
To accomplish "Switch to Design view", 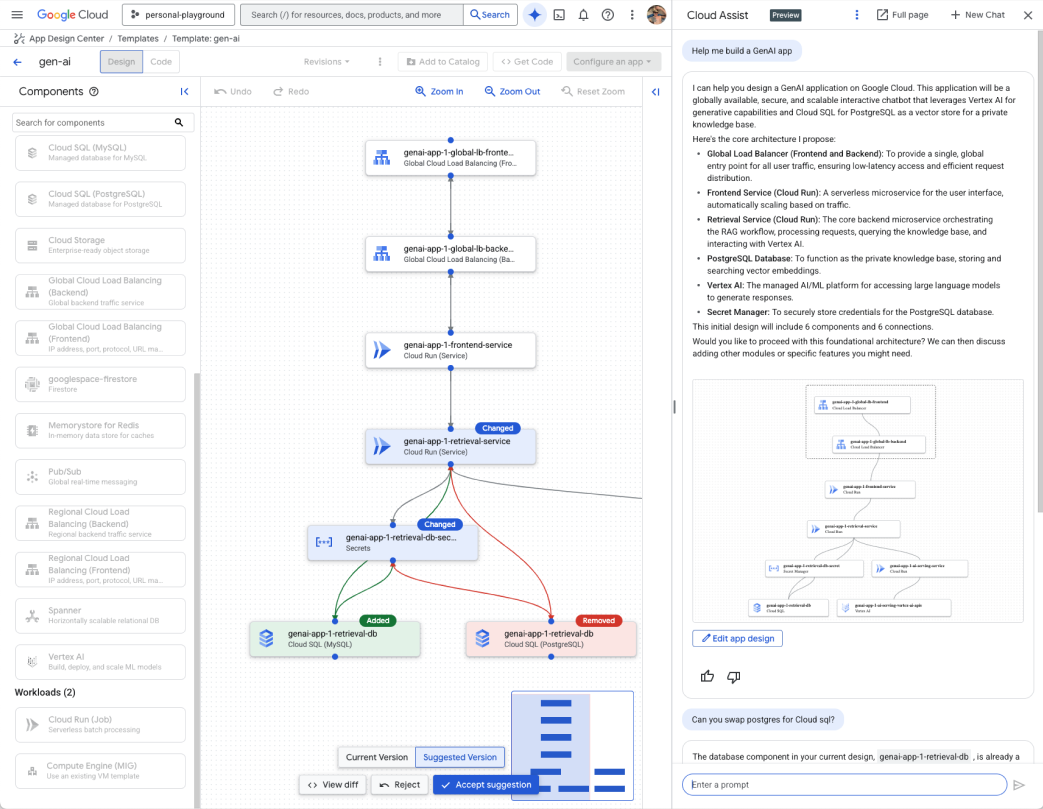I will [x=121, y=62].
